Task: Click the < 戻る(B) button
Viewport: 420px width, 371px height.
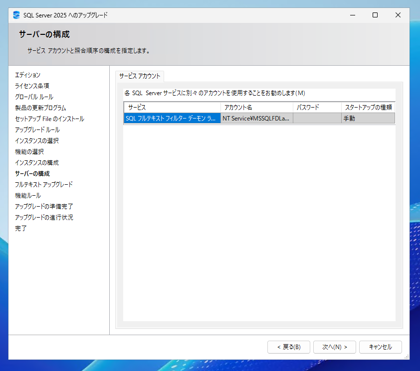Action: [x=289, y=347]
